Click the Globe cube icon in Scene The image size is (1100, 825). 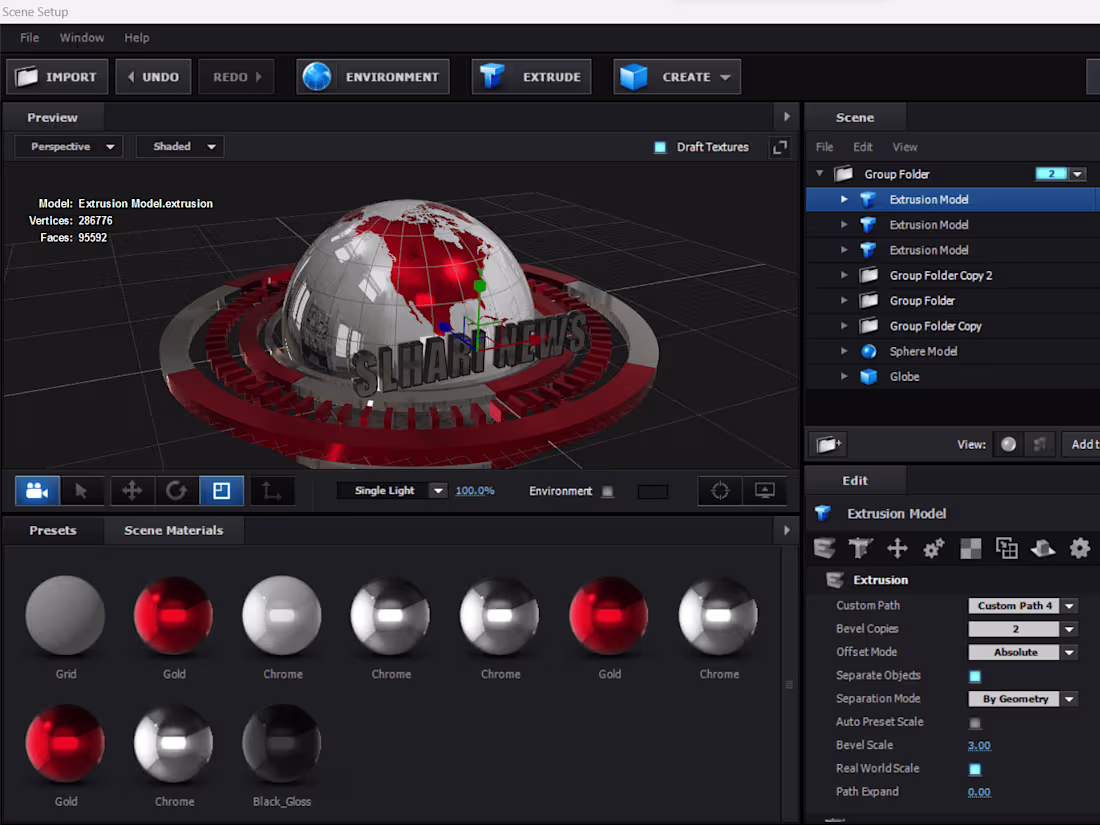click(868, 377)
